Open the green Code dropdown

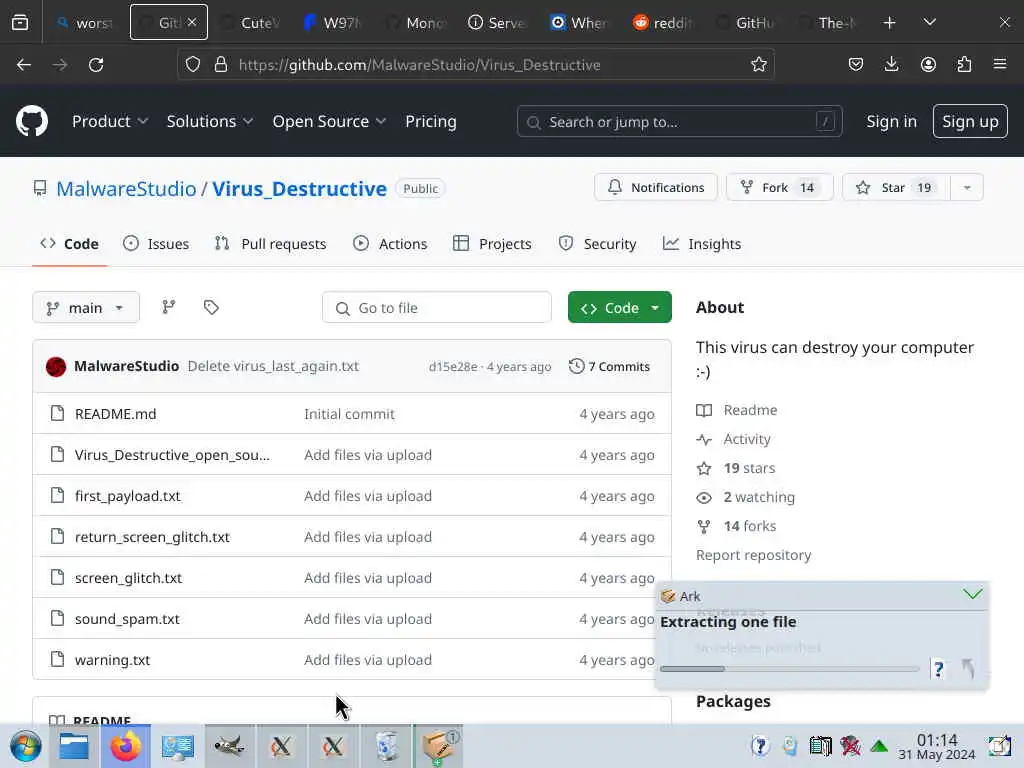[619, 308]
